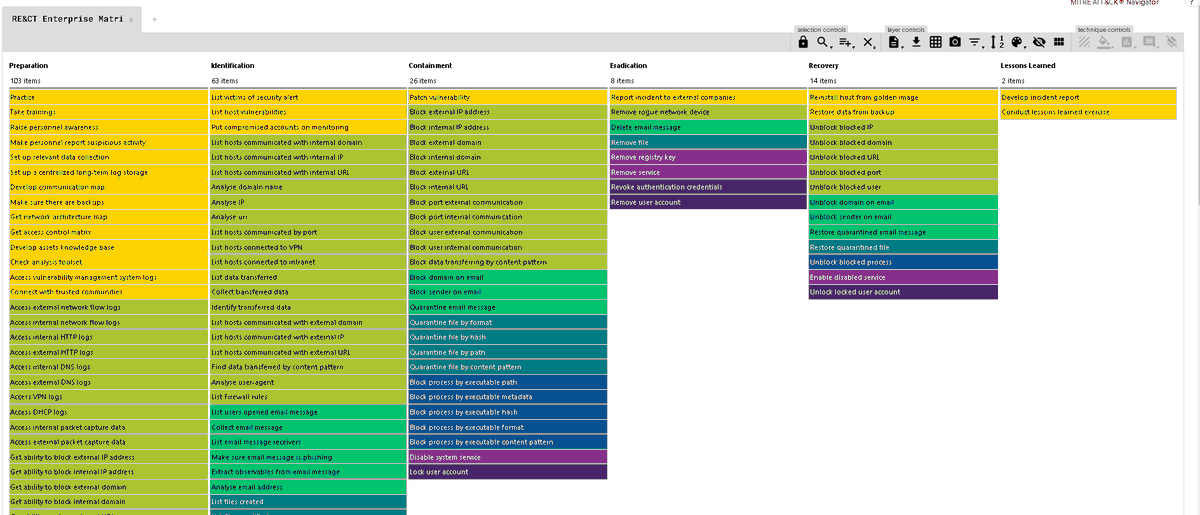Toggle show/hide disabled techniques eye icon
Viewport: 1200px width, 515px height.
pos(1038,42)
